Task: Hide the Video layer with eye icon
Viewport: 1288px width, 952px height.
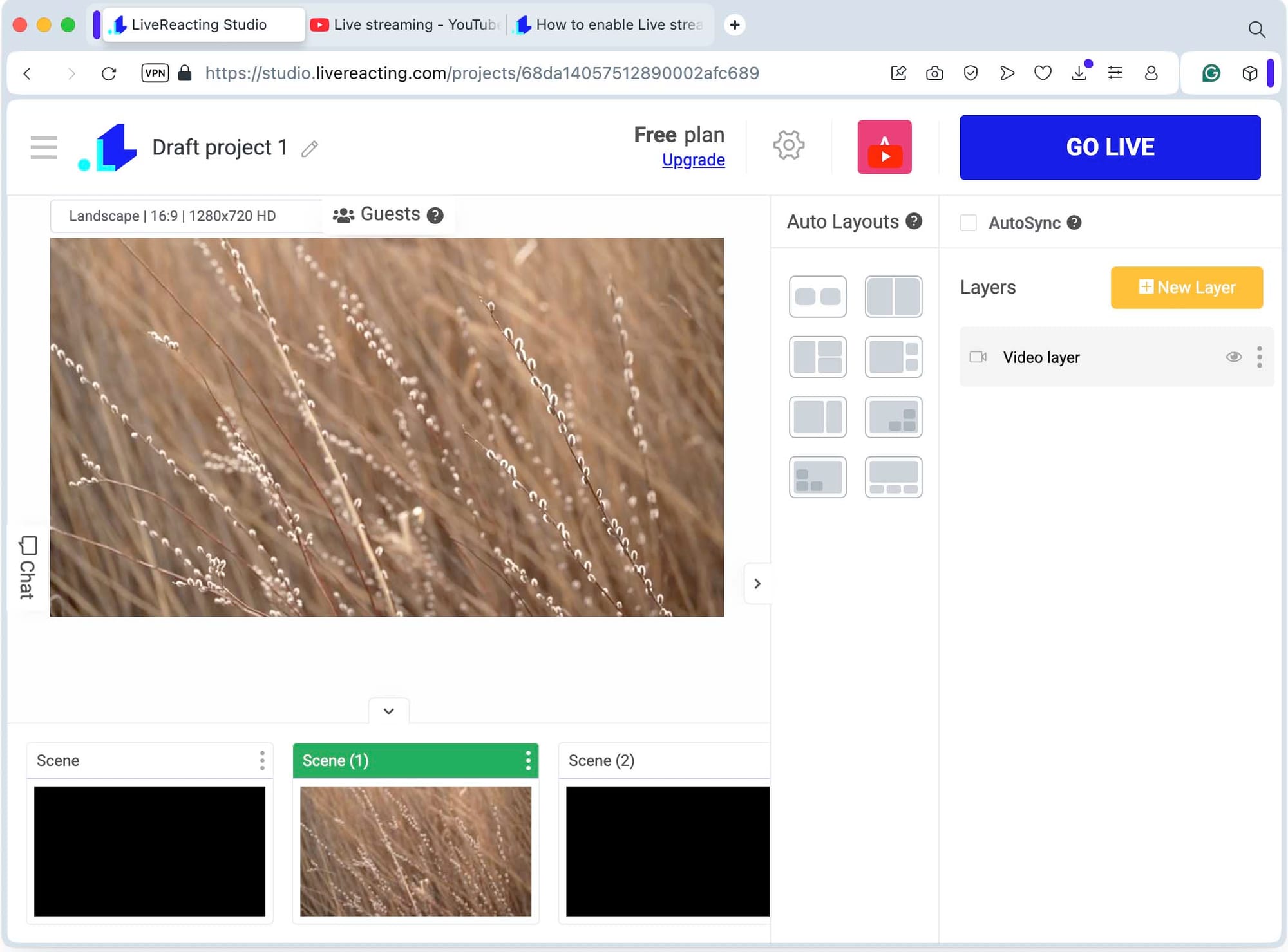Action: (x=1233, y=357)
